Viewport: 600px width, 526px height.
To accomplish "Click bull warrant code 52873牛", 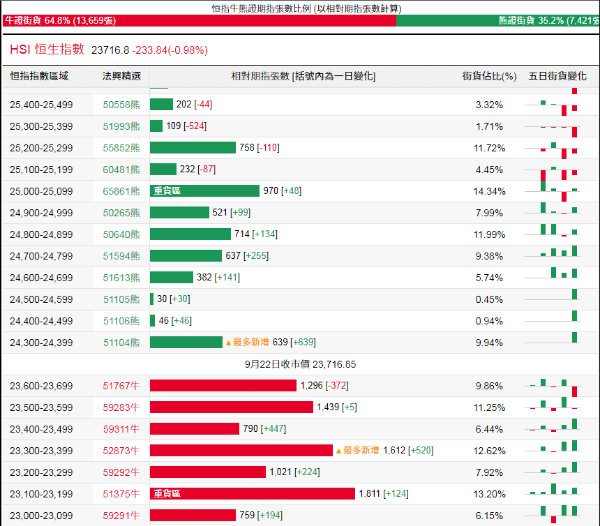I will [x=121, y=451].
